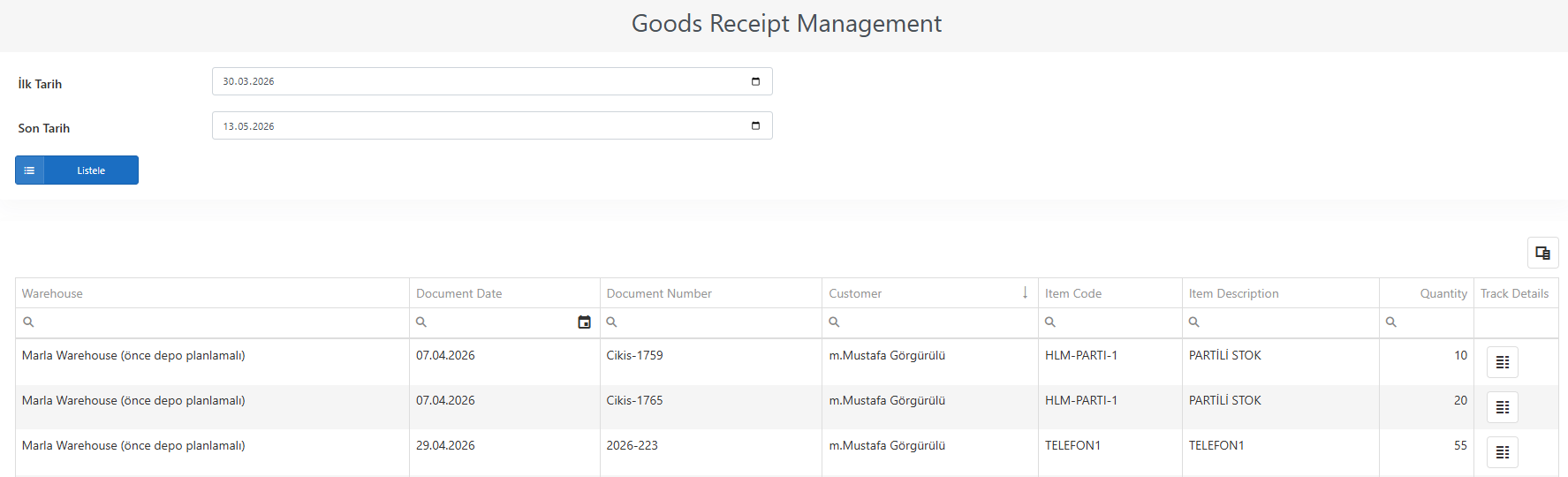The height and width of the screenshot is (477, 1568).
Task: Click Item Description filter search icon
Action: [1193, 322]
